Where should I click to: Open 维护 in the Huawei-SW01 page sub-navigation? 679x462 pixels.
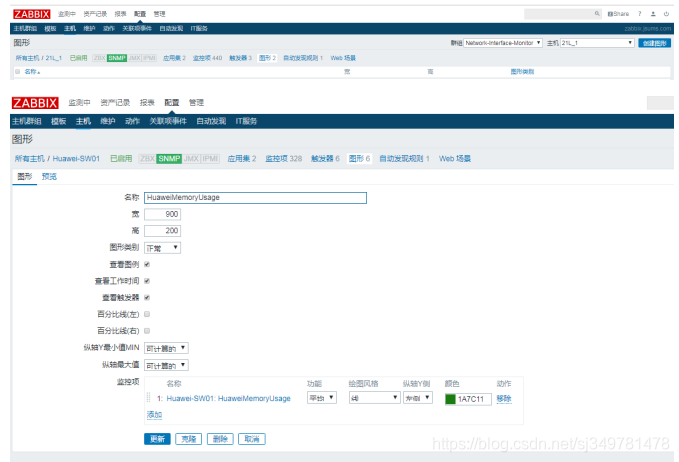(108, 121)
